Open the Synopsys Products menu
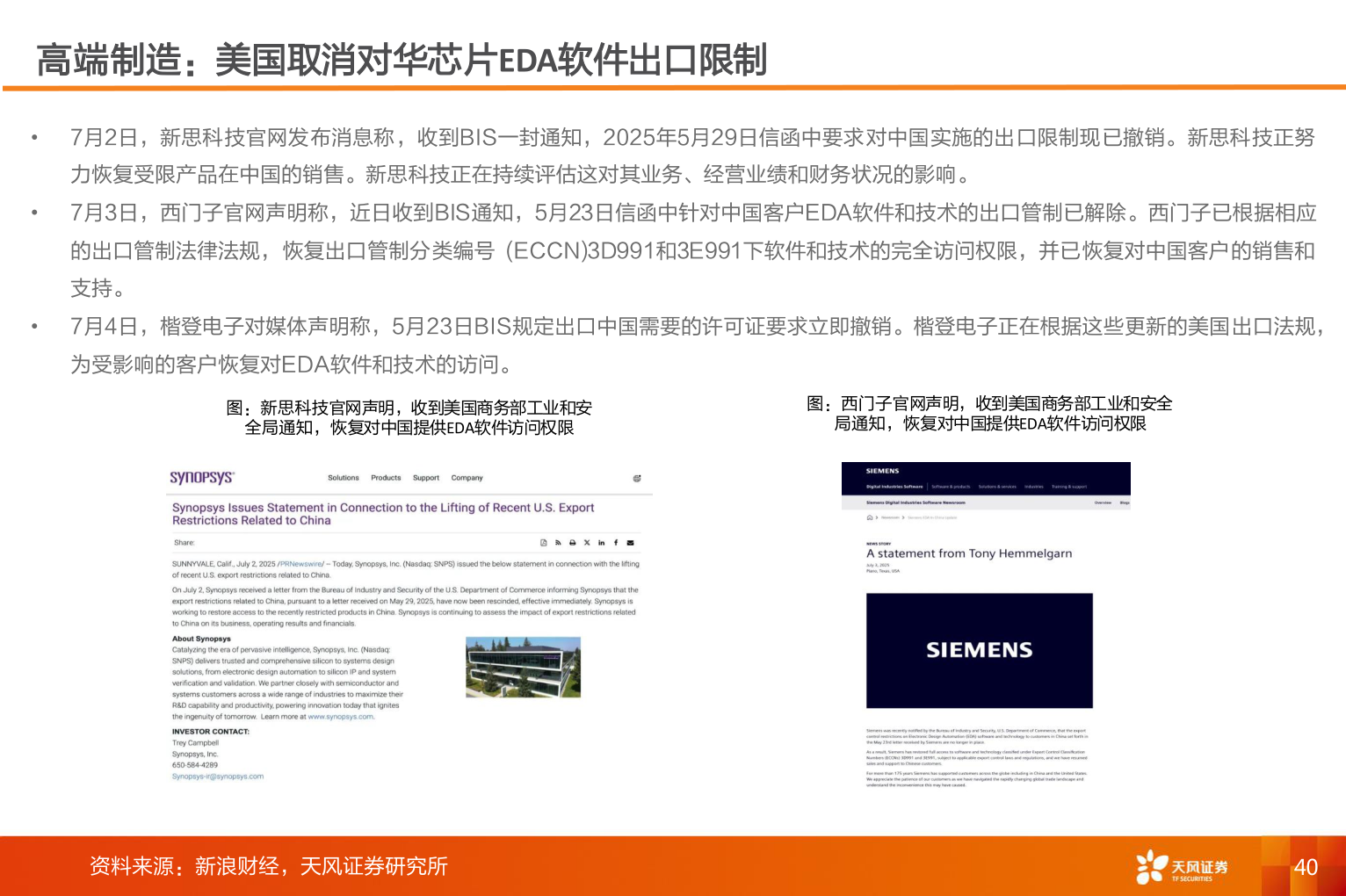1346x896 pixels. coord(386,478)
